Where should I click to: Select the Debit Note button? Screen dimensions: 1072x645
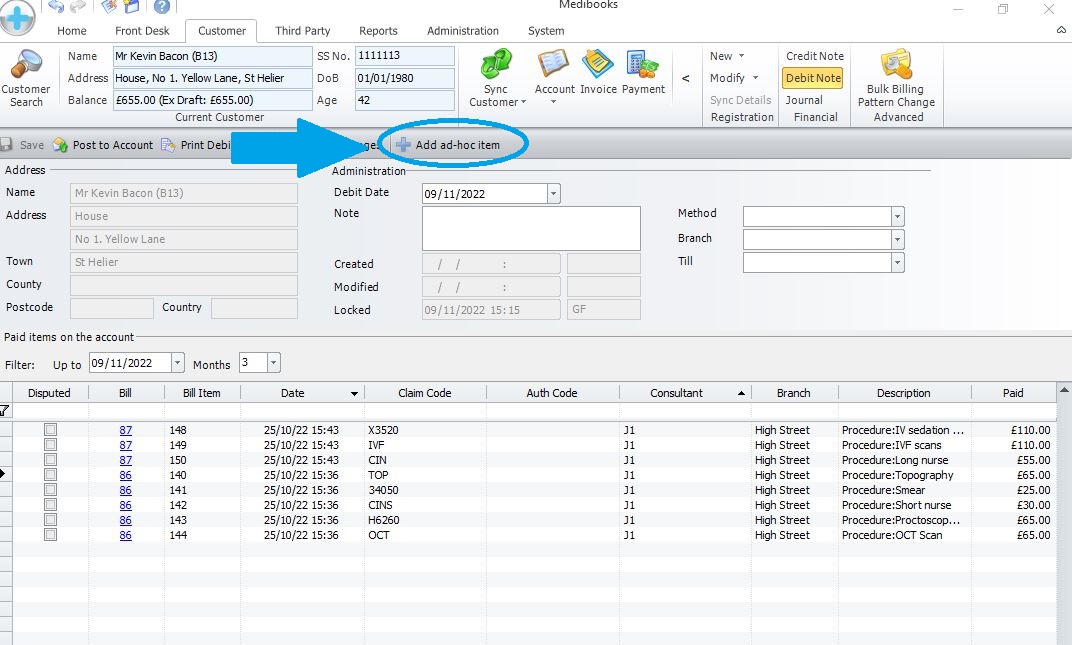point(813,78)
